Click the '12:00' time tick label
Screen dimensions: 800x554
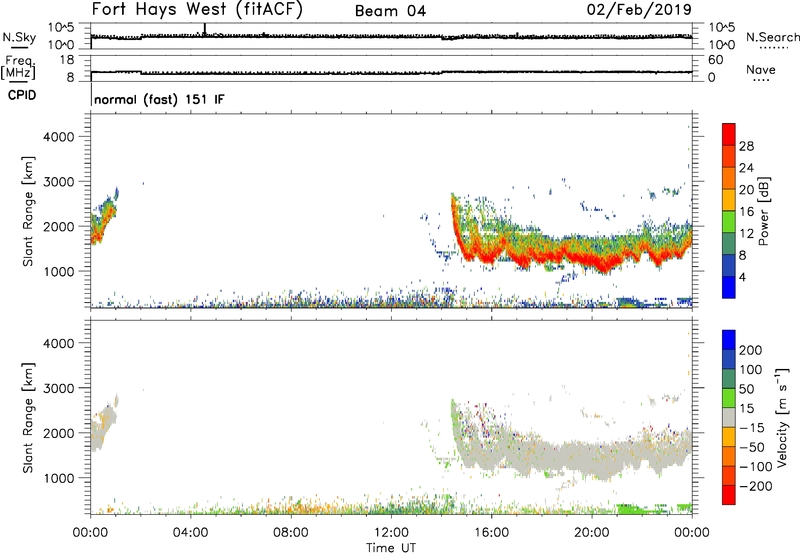click(391, 533)
